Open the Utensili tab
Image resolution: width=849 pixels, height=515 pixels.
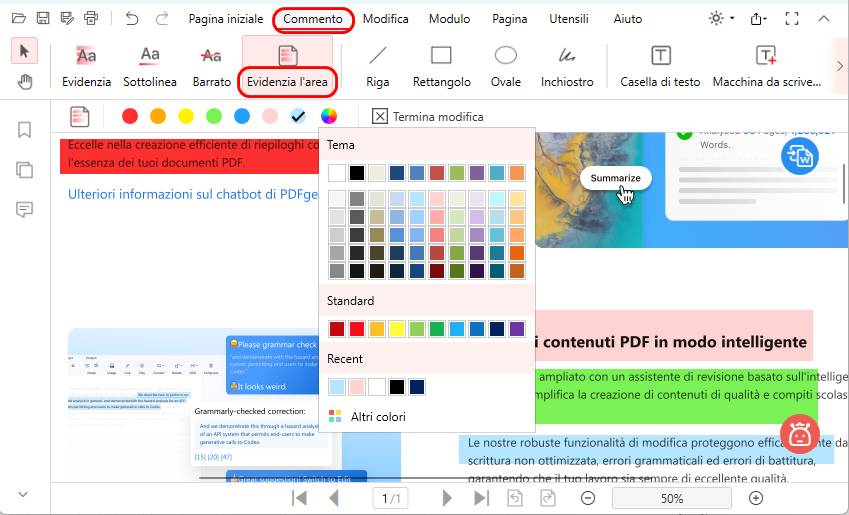(569, 19)
